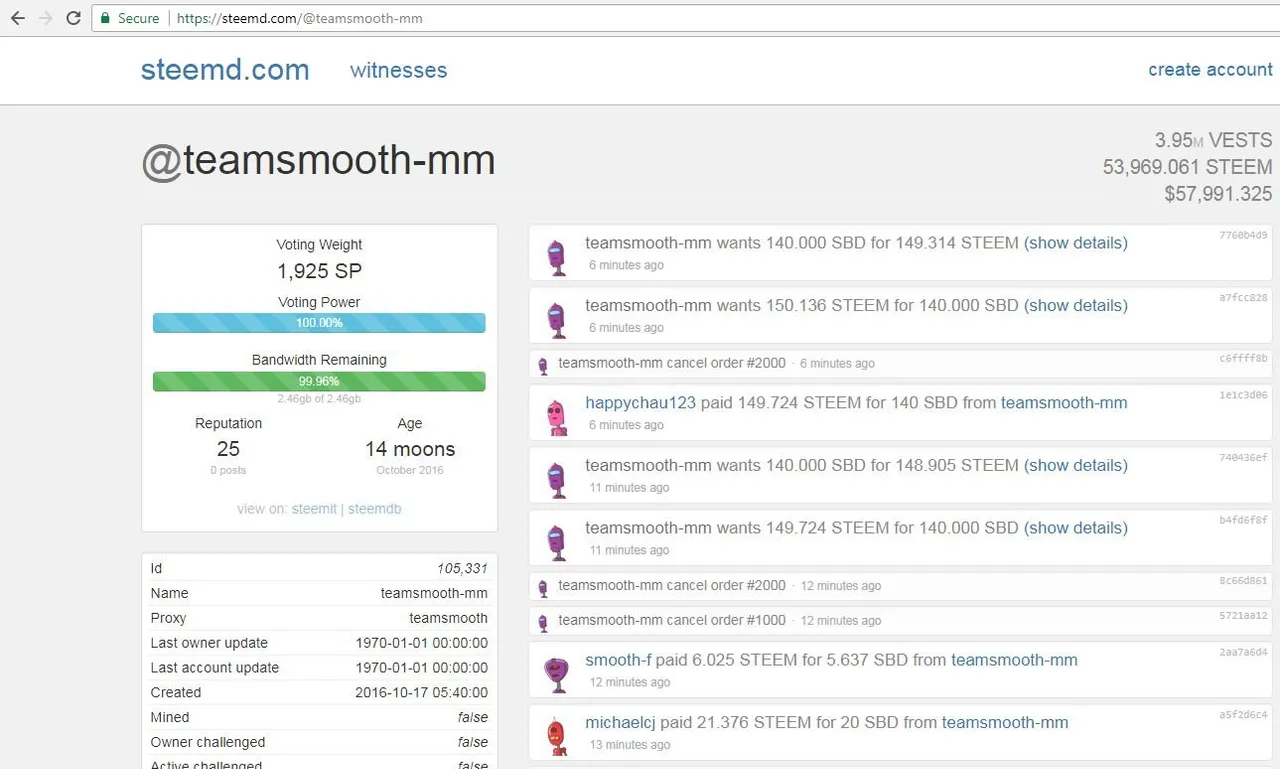Click the Bandwidth Remaining 99.96% bar
1280x769 pixels.
(x=319, y=381)
